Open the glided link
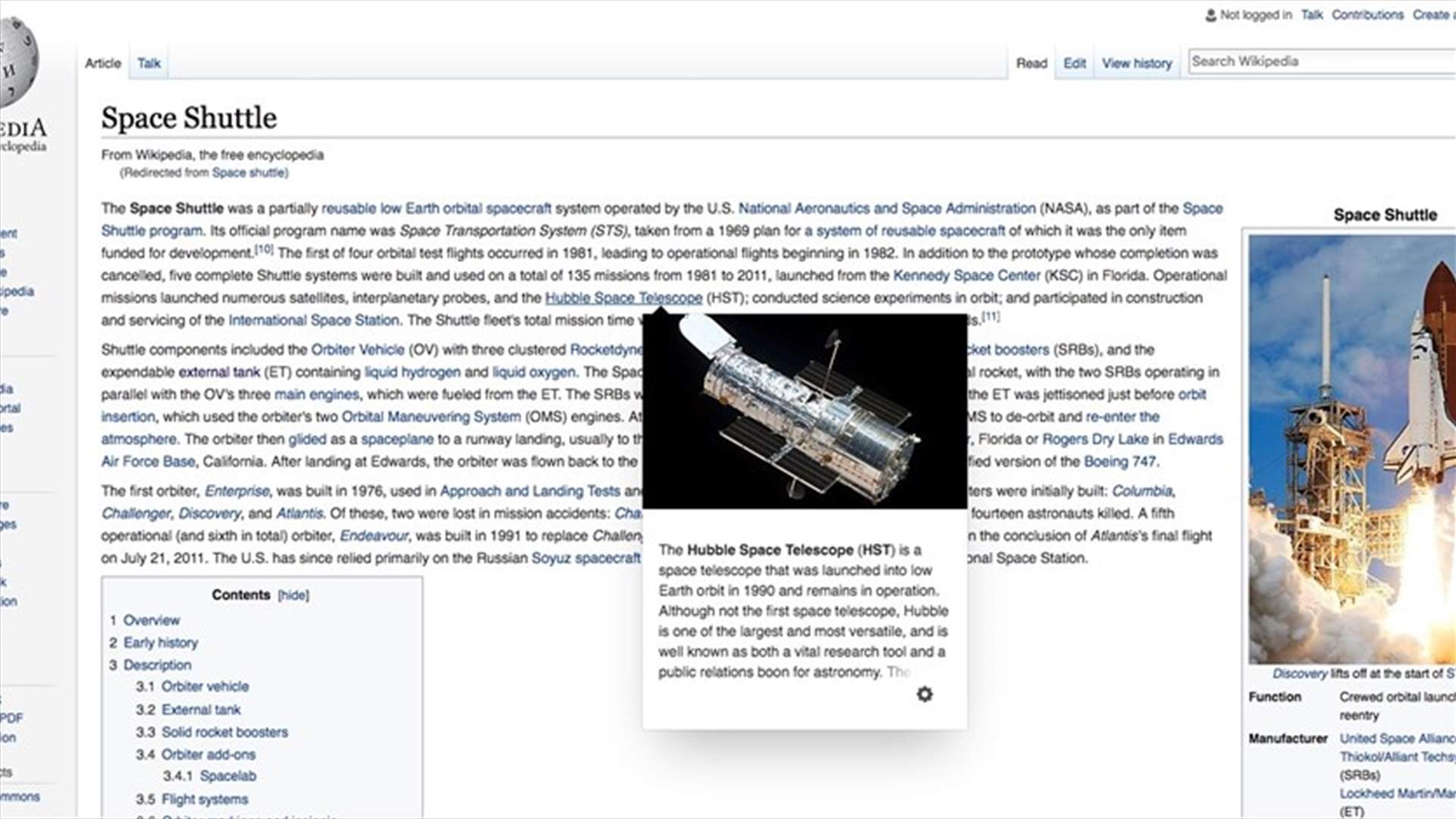Viewport: 1456px width, 819px height. click(x=307, y=439)
